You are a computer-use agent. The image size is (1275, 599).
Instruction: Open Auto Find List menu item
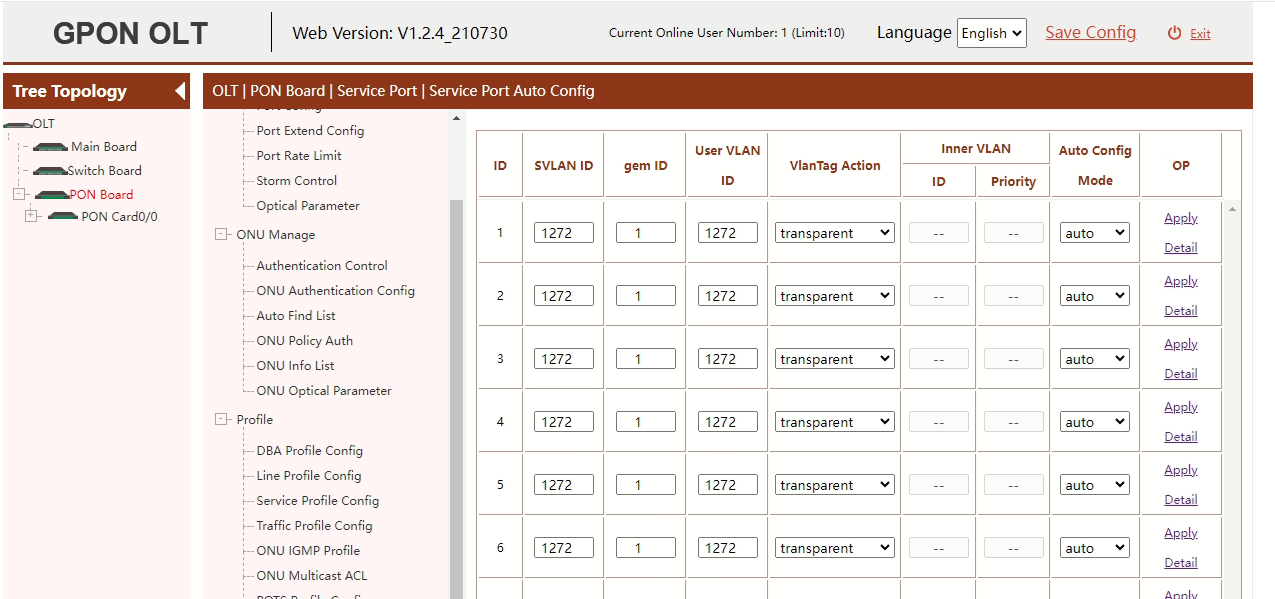click(x=296, y=316)
